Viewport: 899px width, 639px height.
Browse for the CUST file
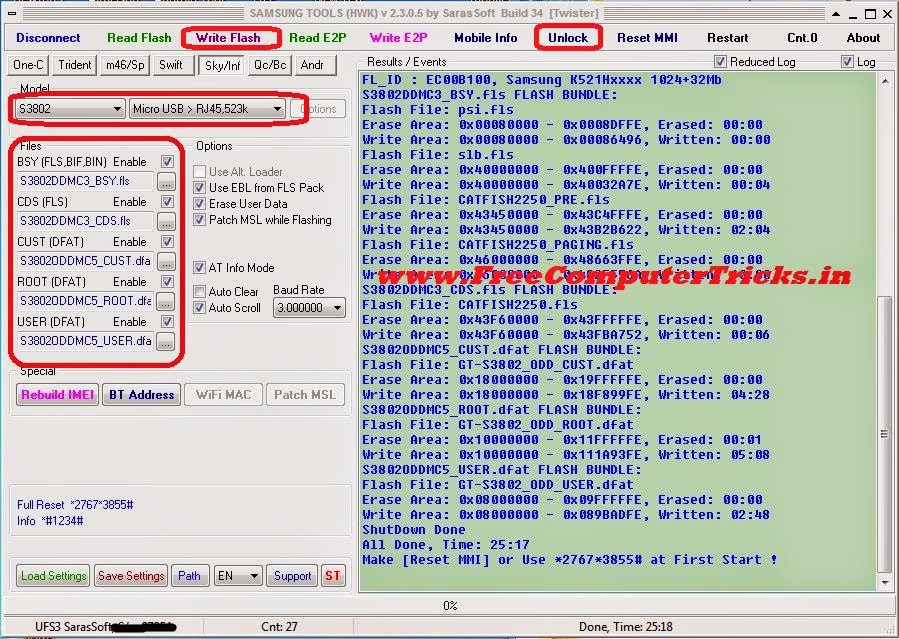pyautogui.click(x=166, y=261)
